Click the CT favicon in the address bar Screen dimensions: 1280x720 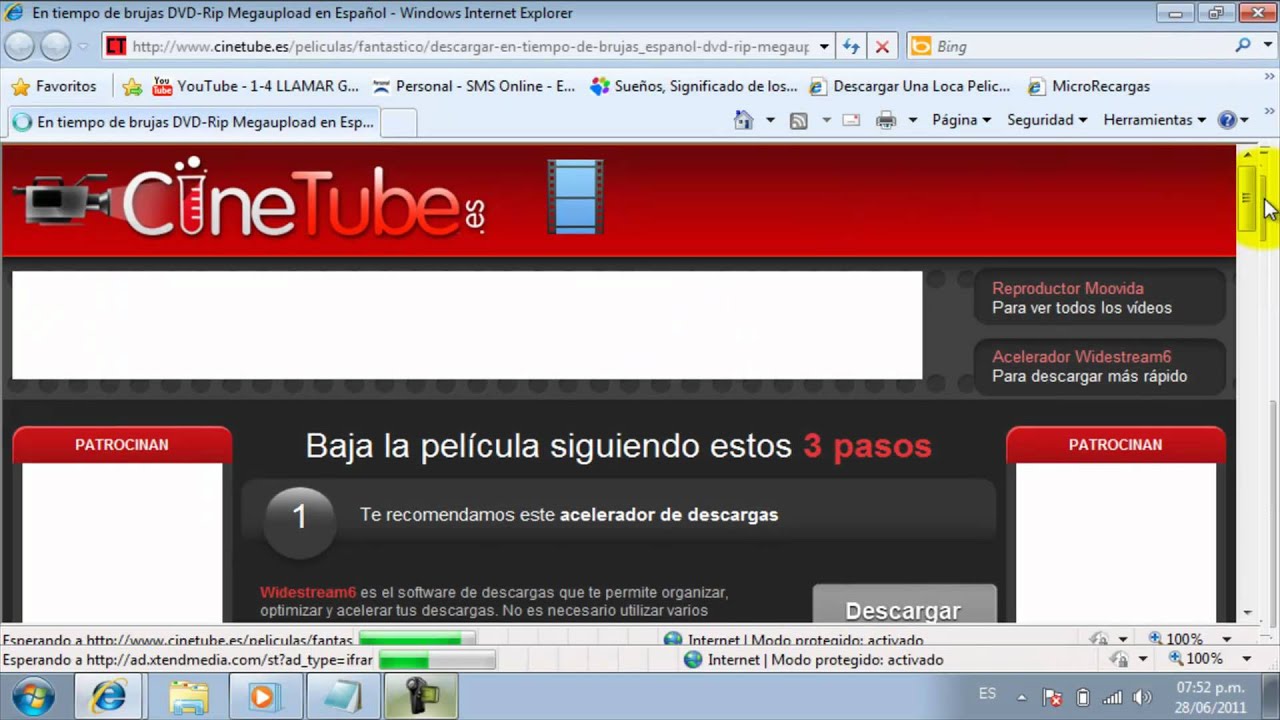click(x=116, y=46)
